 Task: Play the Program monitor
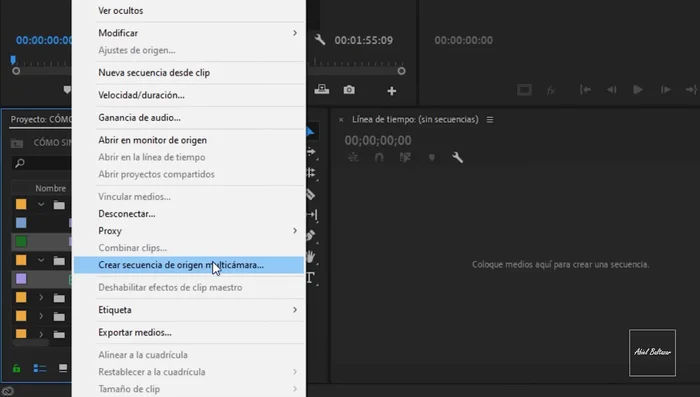pos(638,90)
